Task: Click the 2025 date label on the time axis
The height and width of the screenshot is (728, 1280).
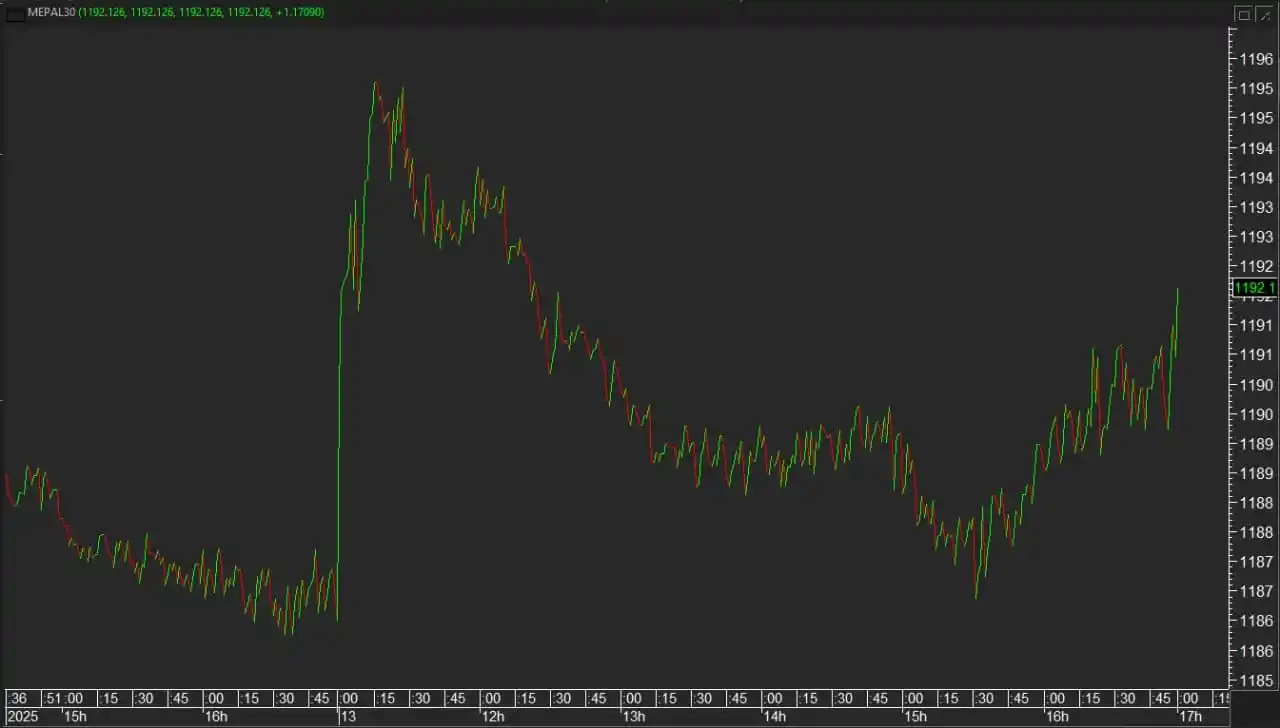Action: tap(24, 717)
